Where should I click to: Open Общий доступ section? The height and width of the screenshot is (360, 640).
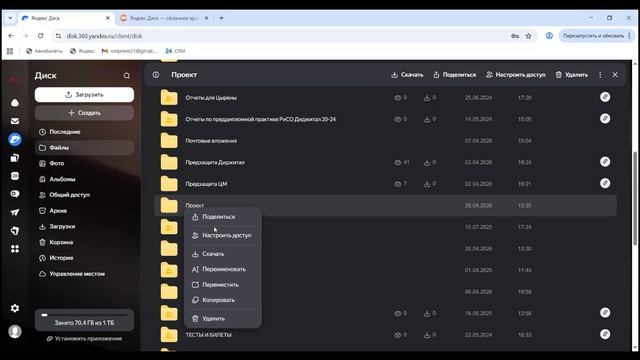[84, 195]
